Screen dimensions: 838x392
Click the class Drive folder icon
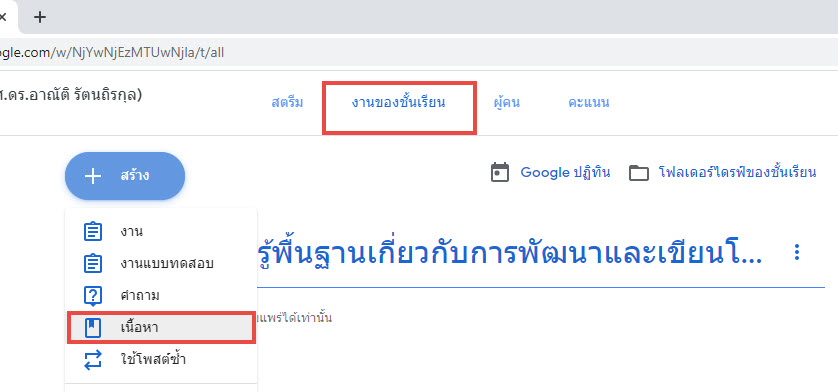[639, 173]
